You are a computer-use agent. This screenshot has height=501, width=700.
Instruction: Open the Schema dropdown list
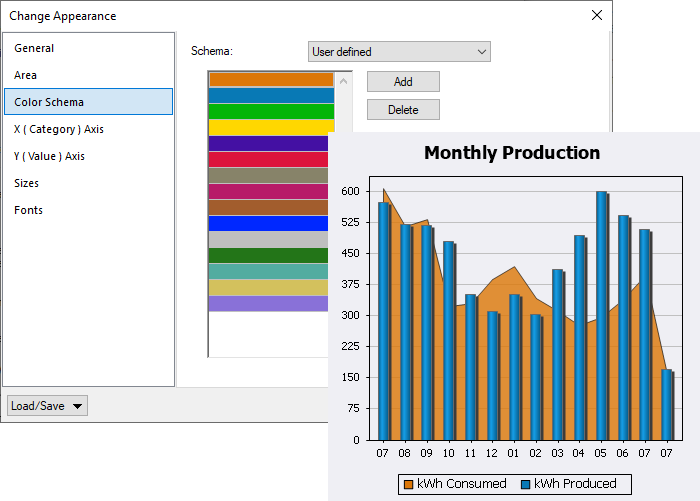[x=399, y=52]
